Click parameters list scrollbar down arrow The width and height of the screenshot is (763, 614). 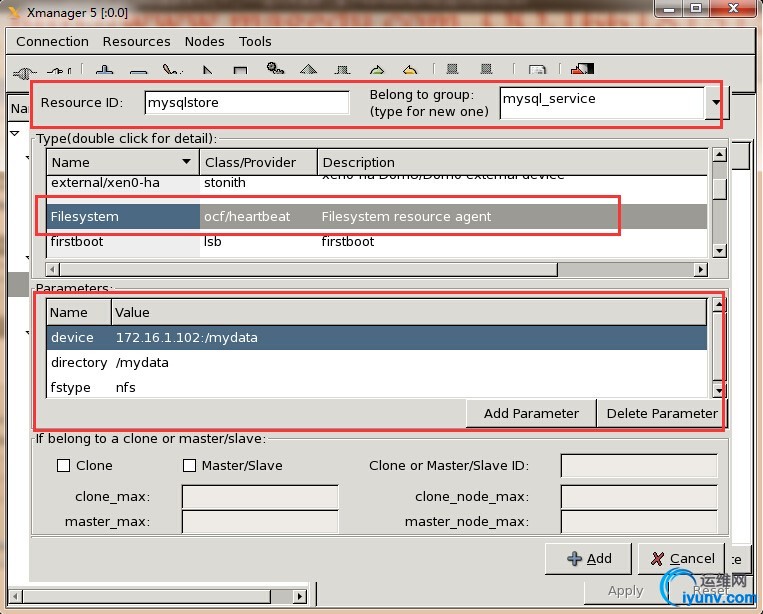point(719,390)
